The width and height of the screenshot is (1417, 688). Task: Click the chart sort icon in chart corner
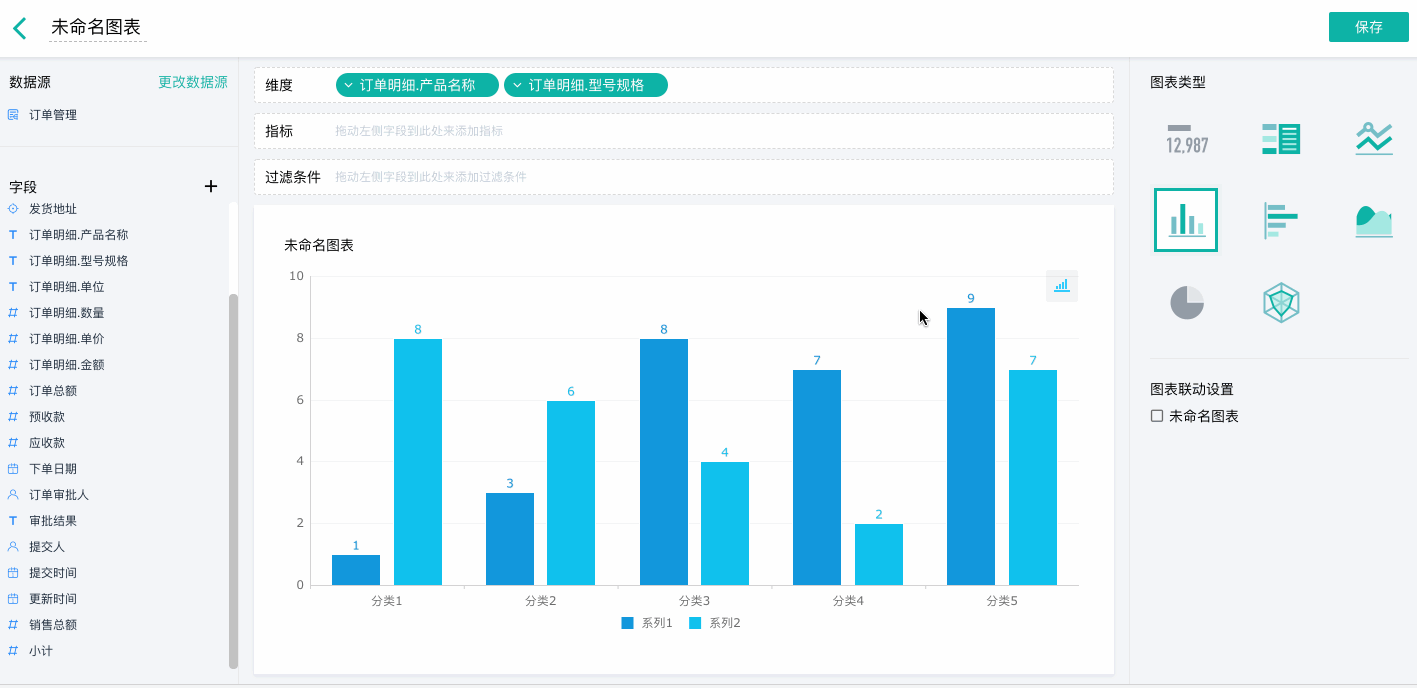click(x=1061, y=286)
